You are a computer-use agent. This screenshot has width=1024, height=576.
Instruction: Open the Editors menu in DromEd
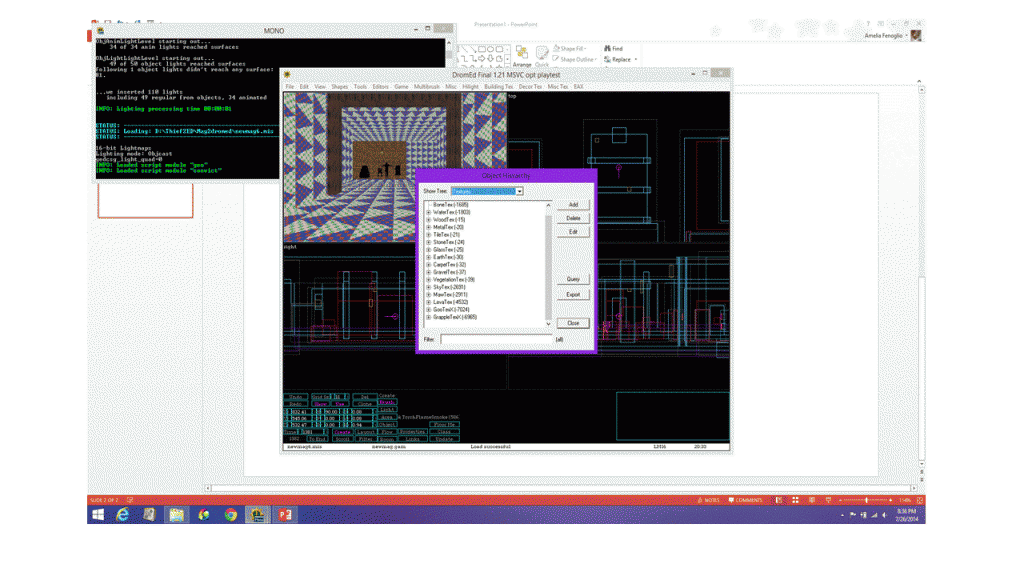pyautogui.click(x=380, y=87)
